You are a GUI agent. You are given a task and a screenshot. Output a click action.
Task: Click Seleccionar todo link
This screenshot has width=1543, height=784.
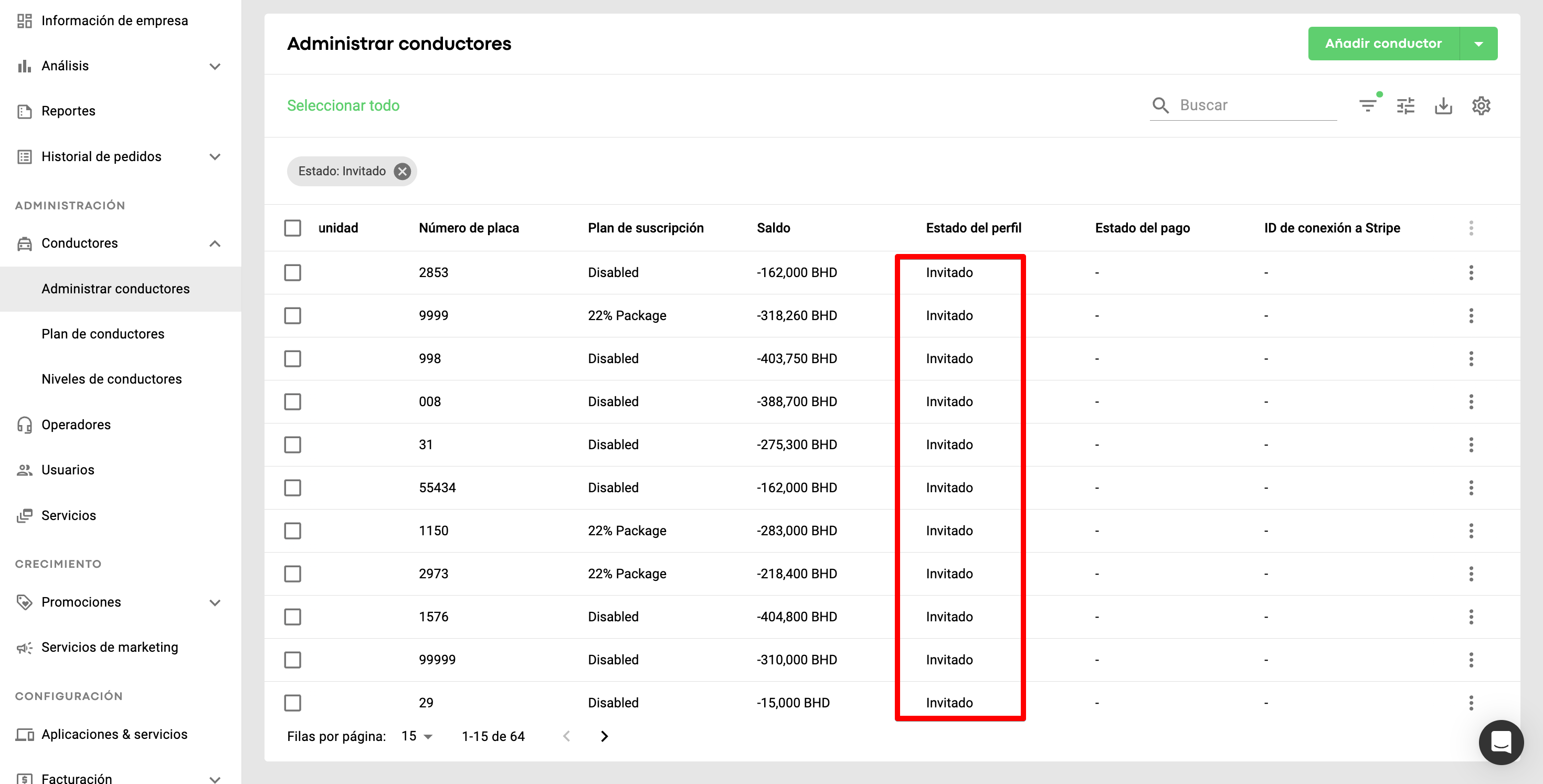[343, 105]
